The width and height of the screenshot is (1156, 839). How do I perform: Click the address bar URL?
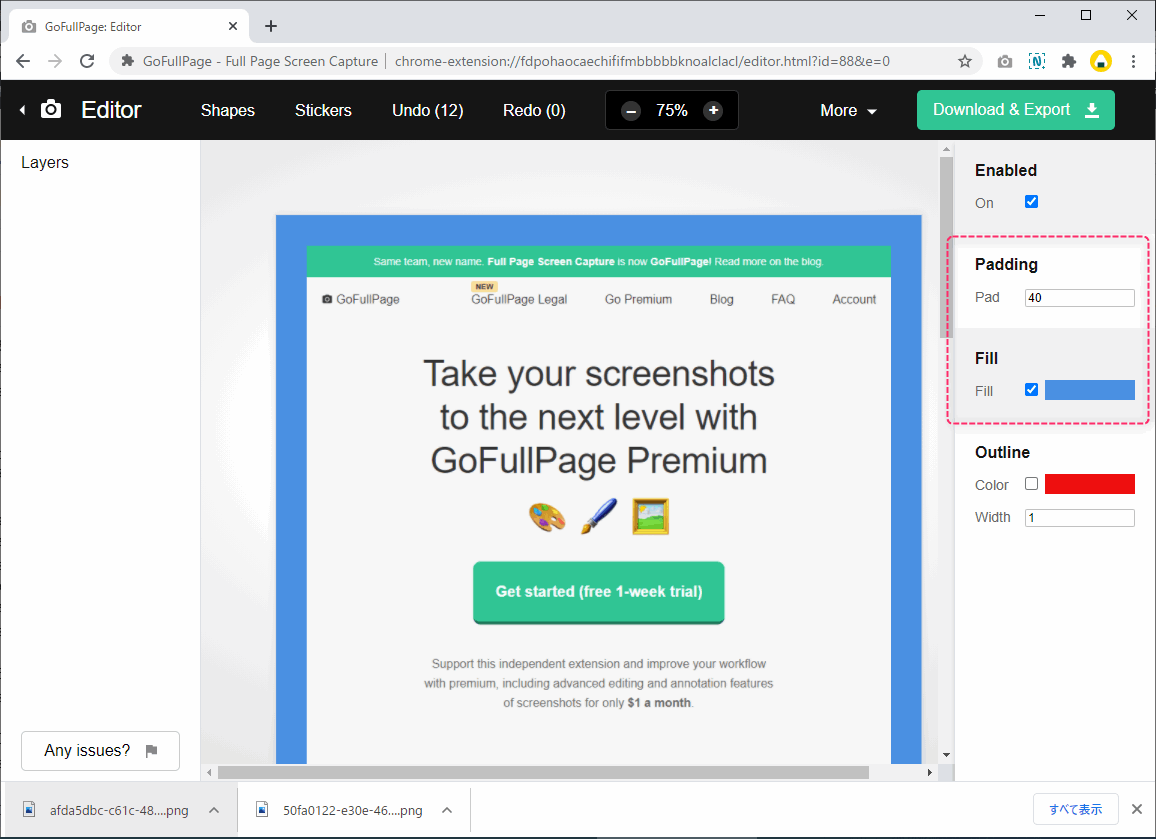pos(642,61)
